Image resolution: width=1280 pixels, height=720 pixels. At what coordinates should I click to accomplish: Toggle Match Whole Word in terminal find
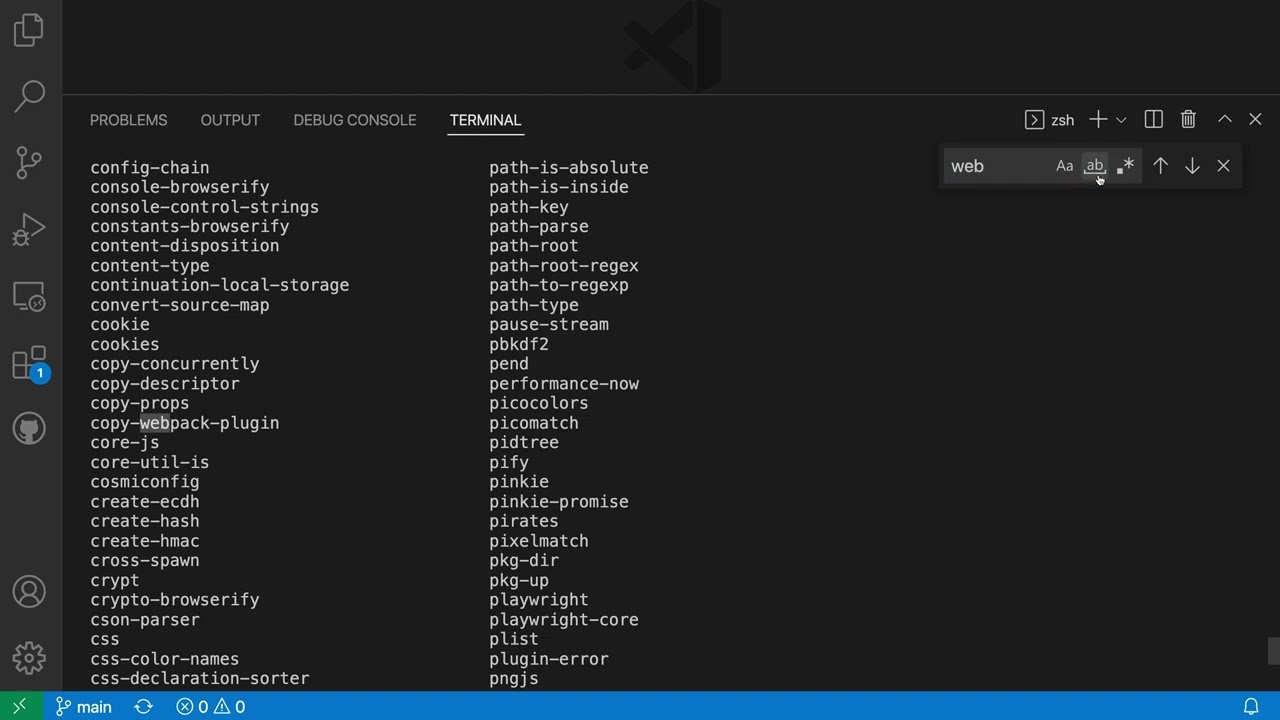tap(1095, 166)
